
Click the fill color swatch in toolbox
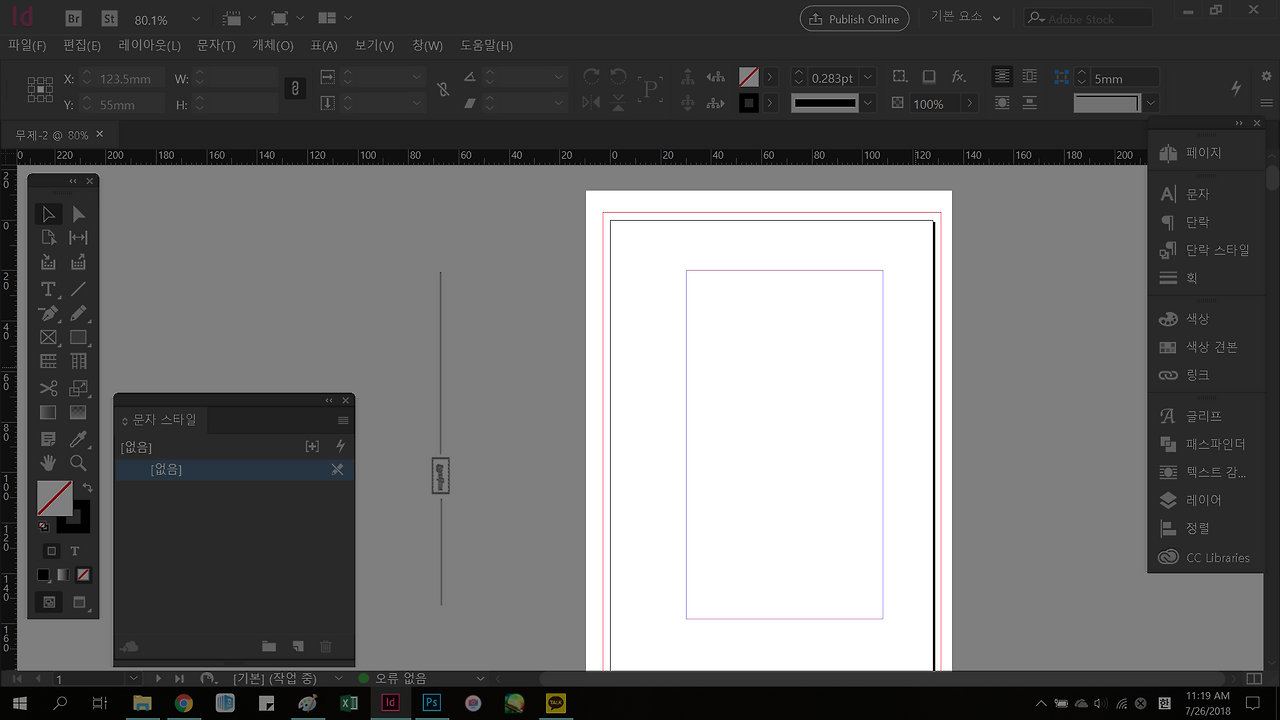pyautogui.click(x=54, y=498)
